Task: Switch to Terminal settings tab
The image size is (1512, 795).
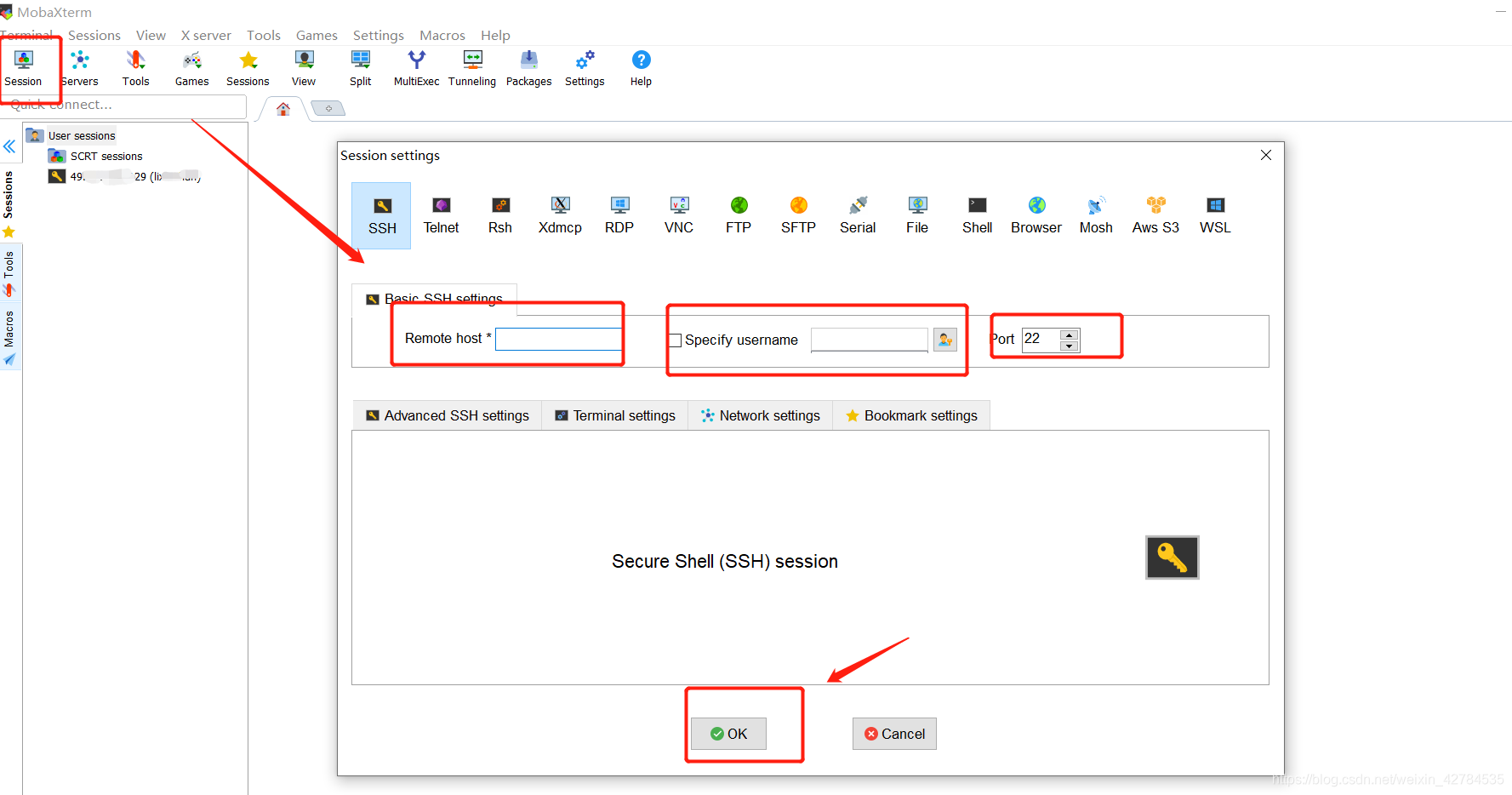Action: tap(615, 415)
